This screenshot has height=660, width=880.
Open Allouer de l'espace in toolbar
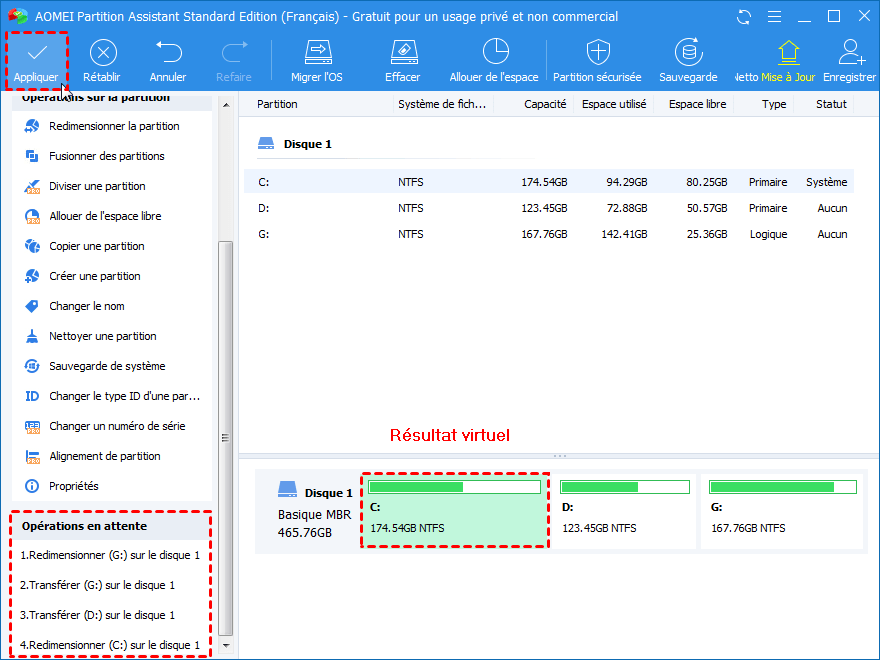[x=494, y=61]
